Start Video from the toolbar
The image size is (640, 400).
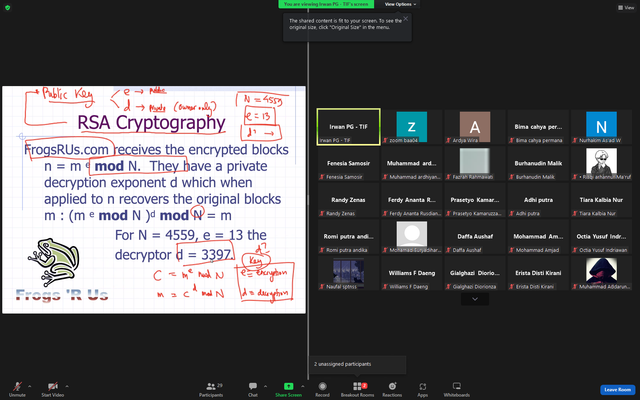click(x=53, y=389)
